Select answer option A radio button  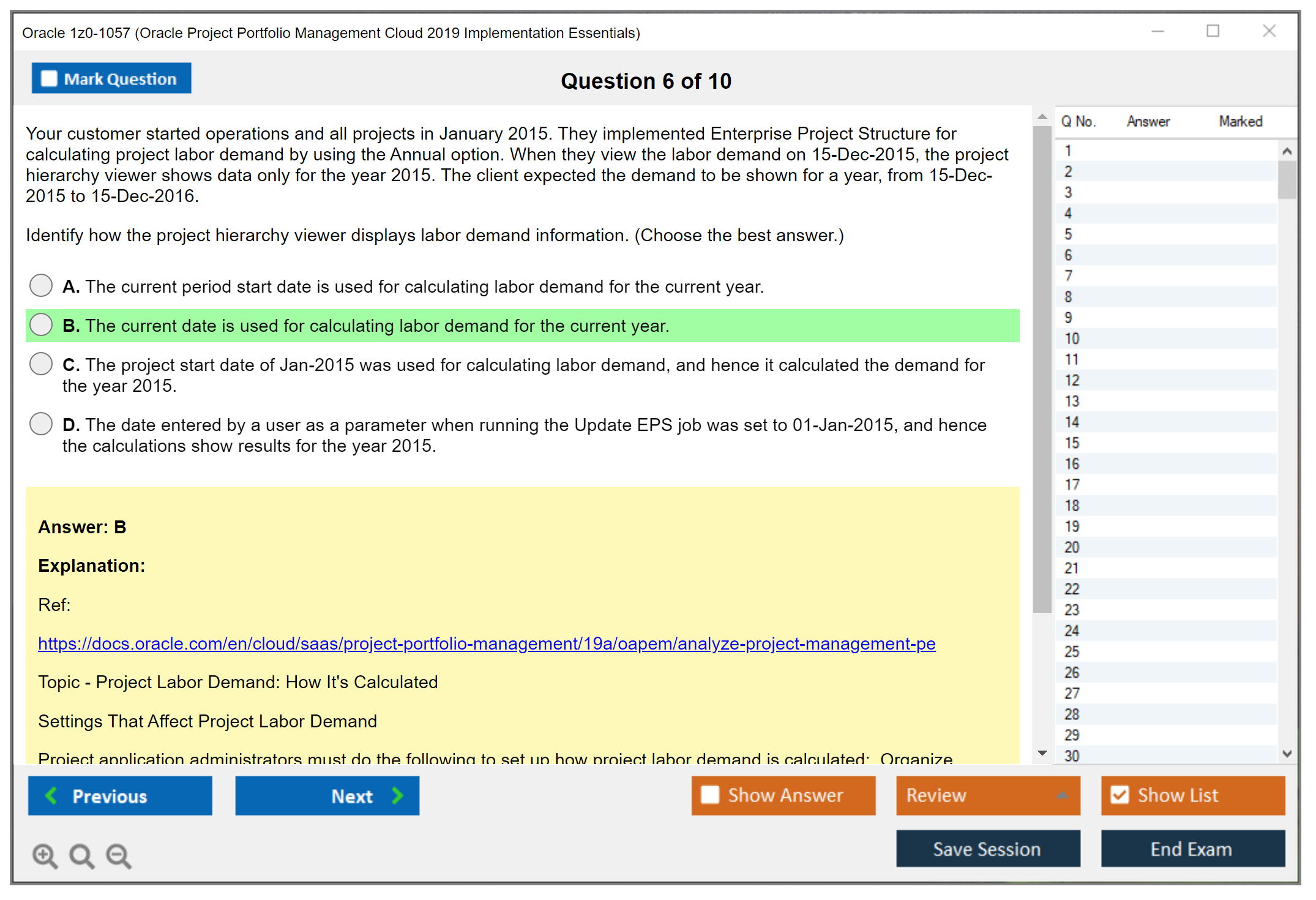(40, 285)
